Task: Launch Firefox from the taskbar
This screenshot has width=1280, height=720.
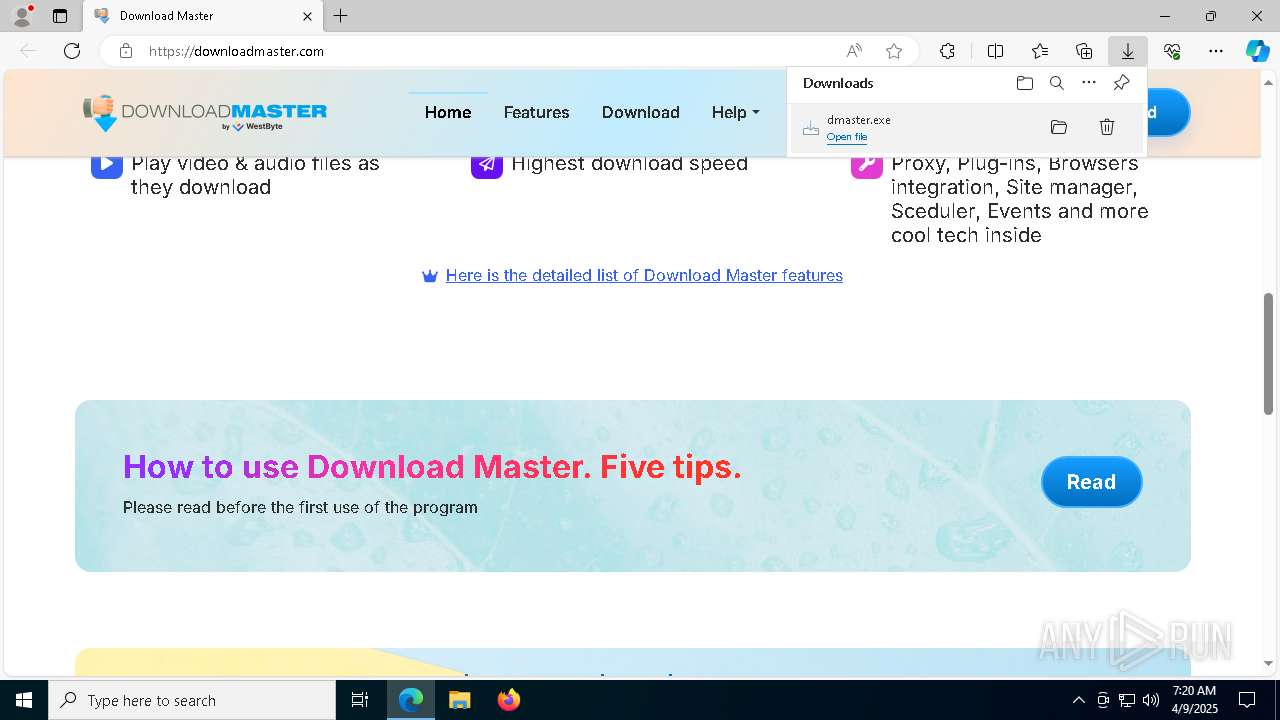Action: (508, 700)
